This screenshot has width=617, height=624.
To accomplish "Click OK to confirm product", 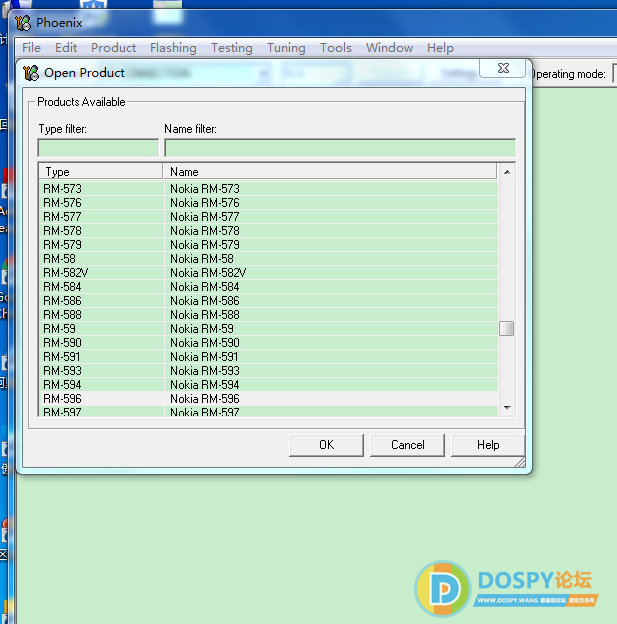I will [326, 445].
